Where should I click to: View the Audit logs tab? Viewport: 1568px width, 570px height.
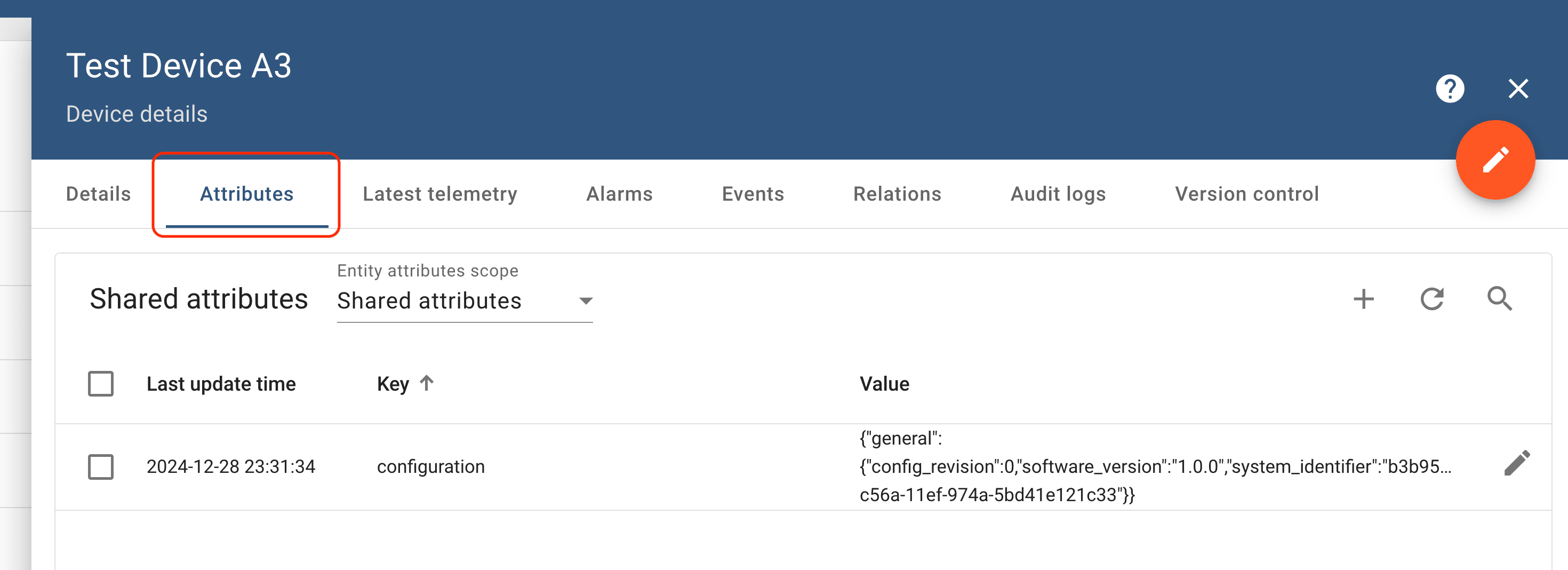coord(1058,194)
